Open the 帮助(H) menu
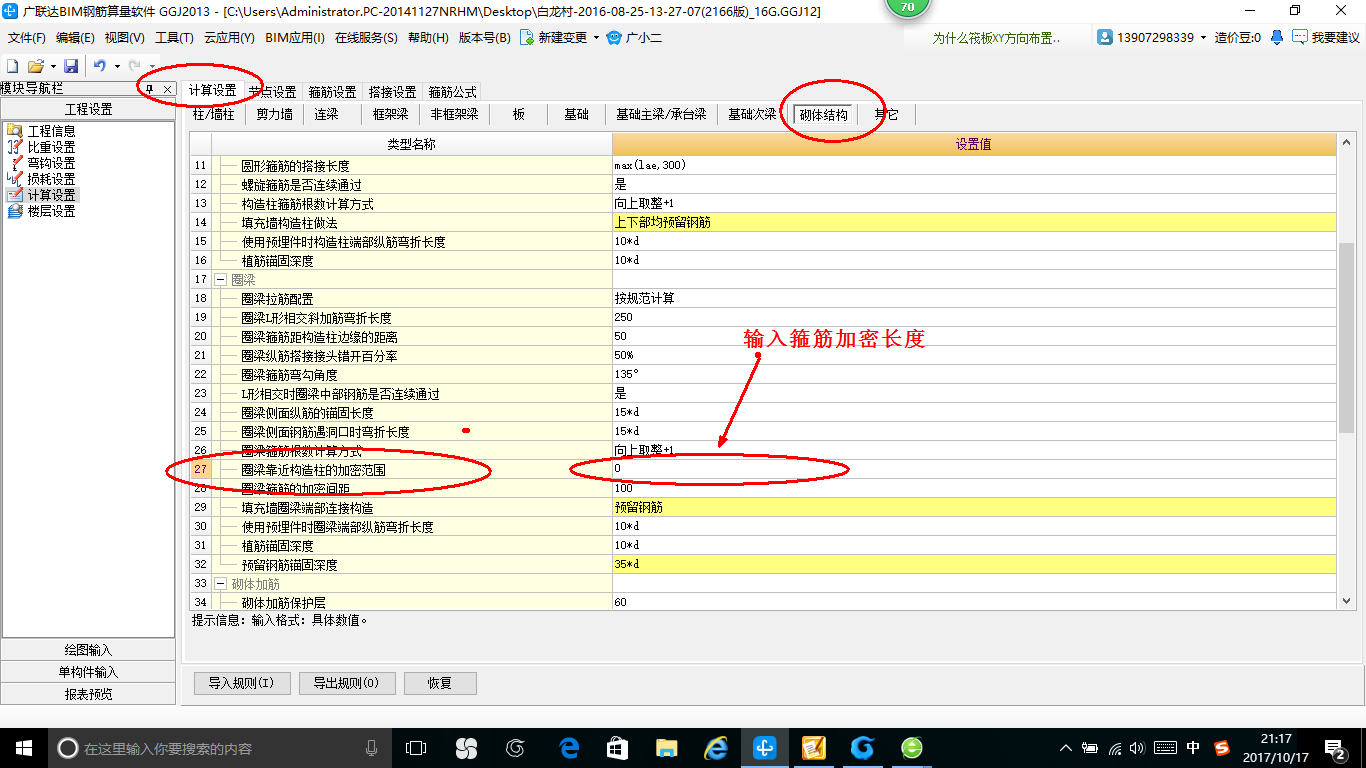This screenshot has height=768, width=1366. (x=428, y=38)
